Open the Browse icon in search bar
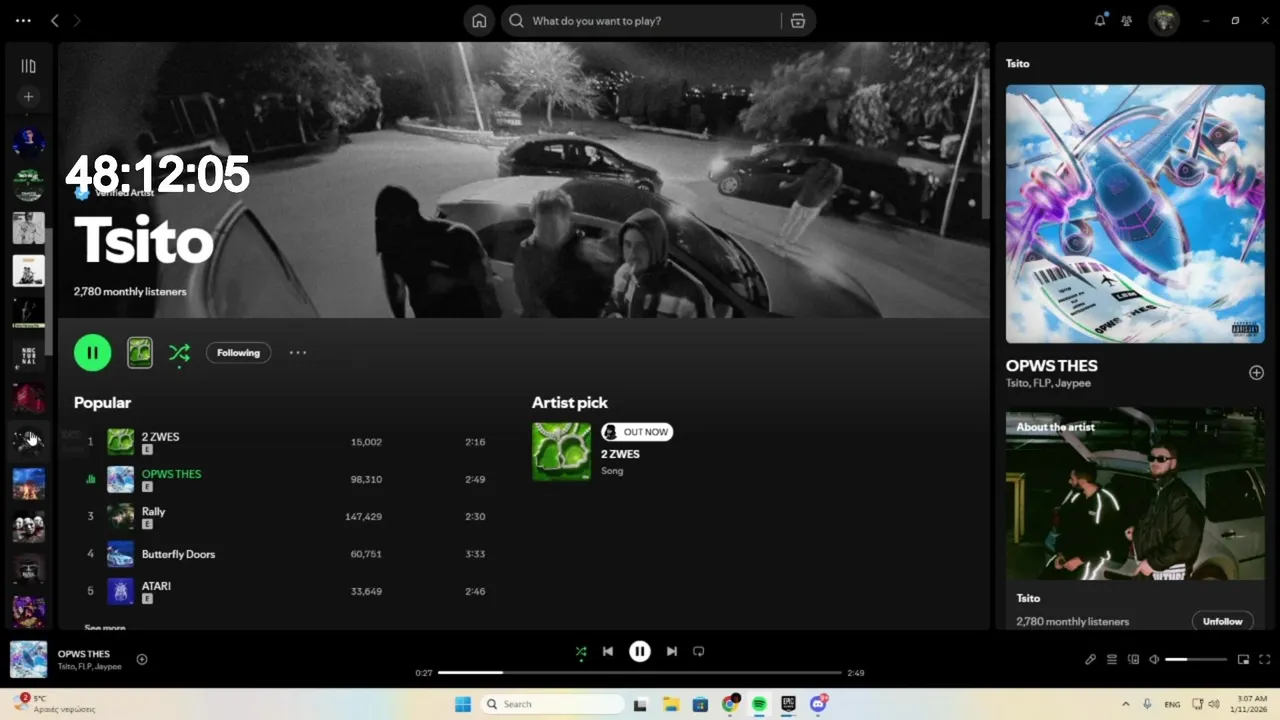The height and width of the screenshot is (720, 1280). point(797,21)
